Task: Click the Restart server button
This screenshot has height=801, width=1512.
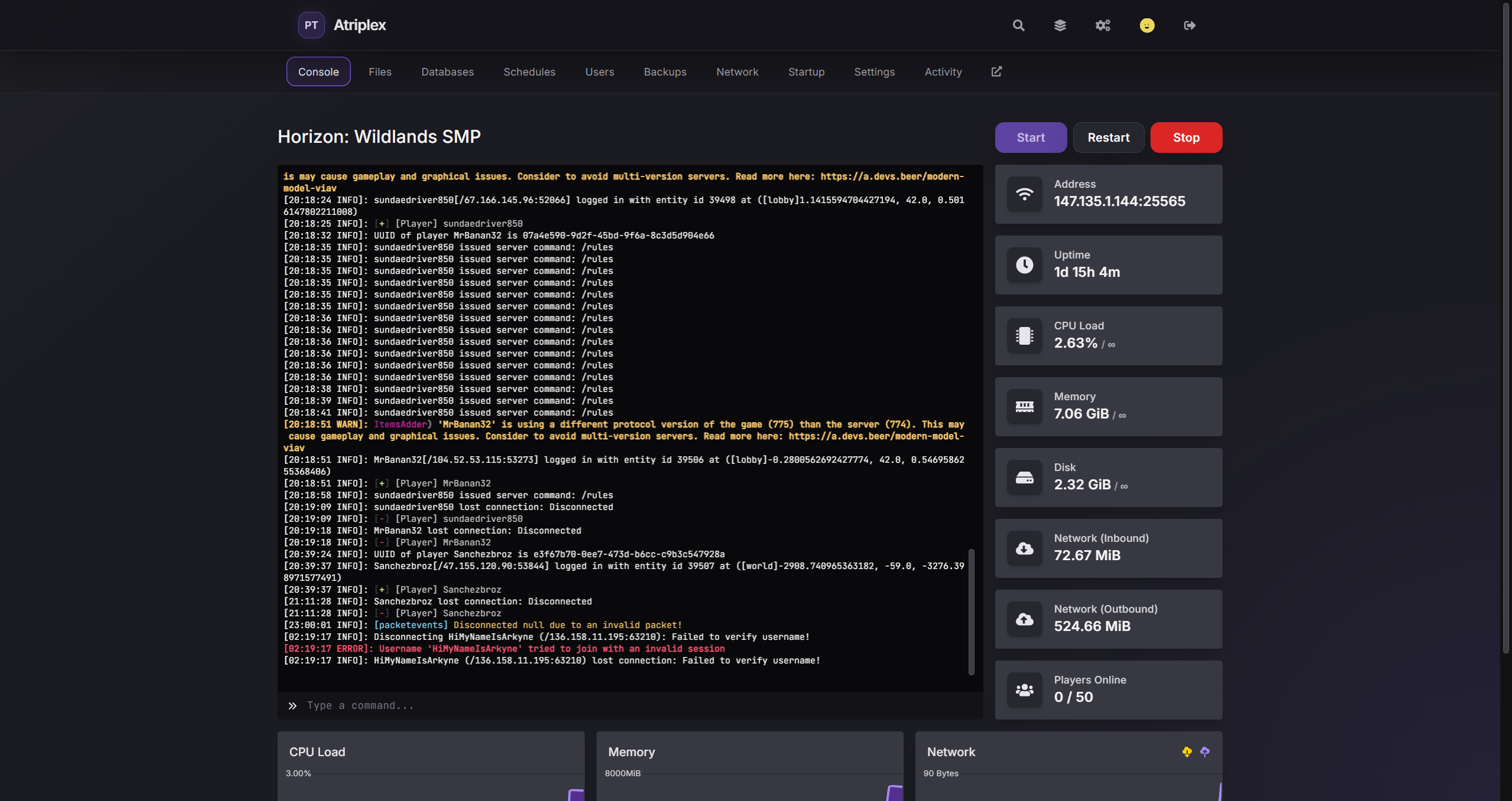Action: pyautogui.click(x=1109, y=138)
